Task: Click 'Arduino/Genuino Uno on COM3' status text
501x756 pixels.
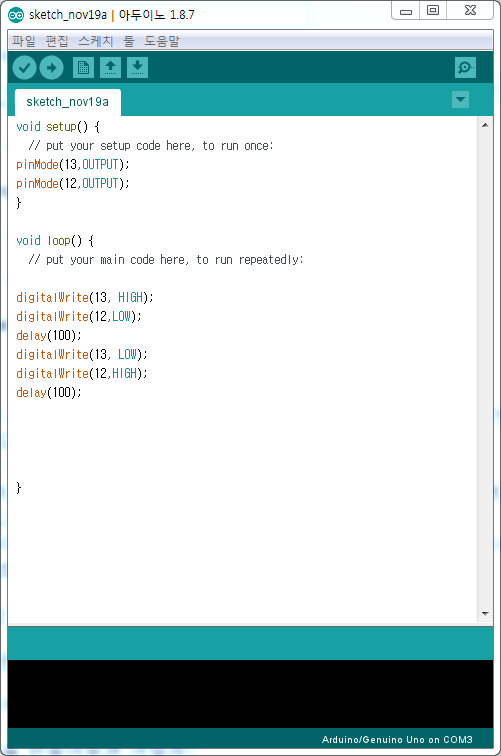Action: (x=397, y=740)
